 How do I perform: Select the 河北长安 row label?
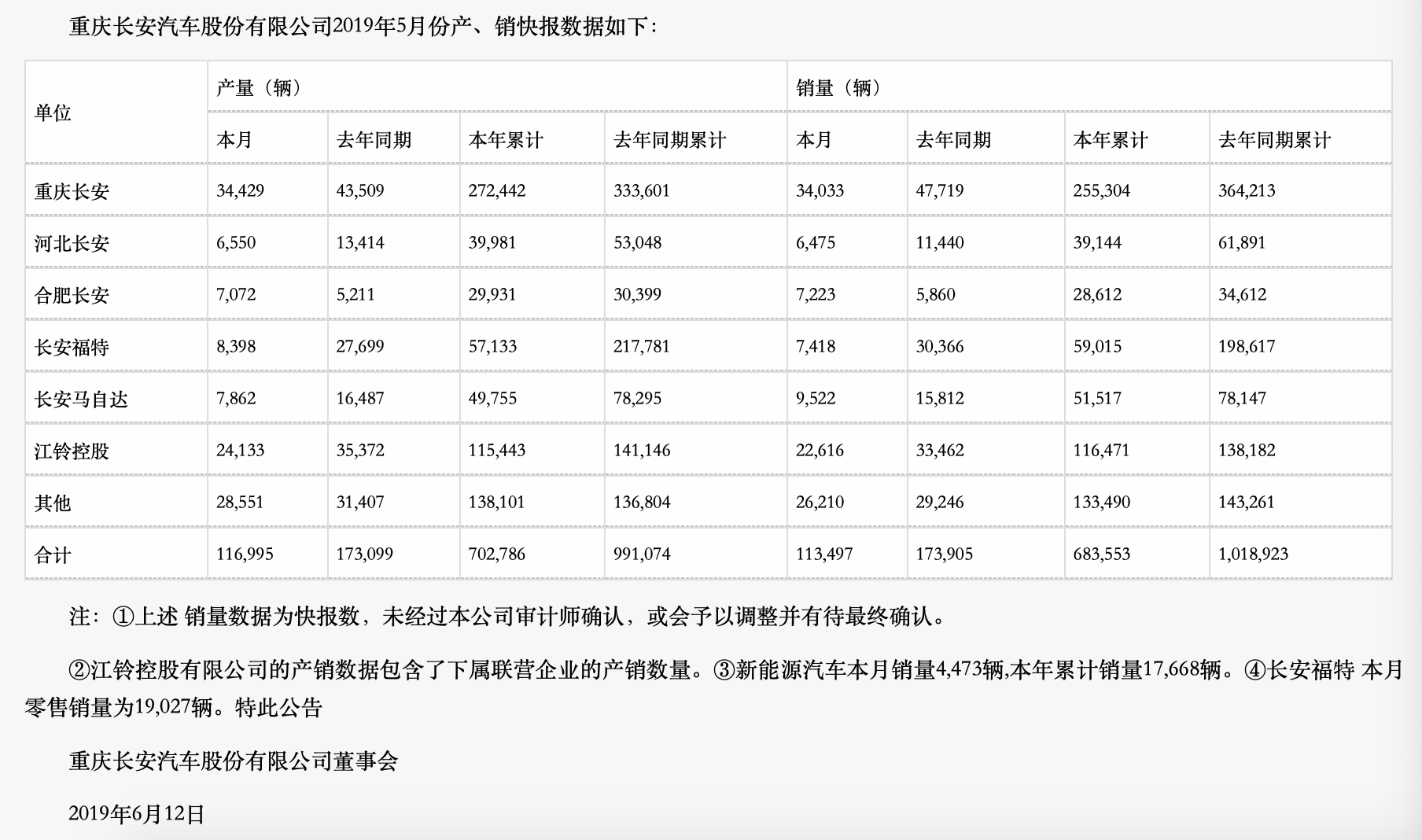coord(72,243)
